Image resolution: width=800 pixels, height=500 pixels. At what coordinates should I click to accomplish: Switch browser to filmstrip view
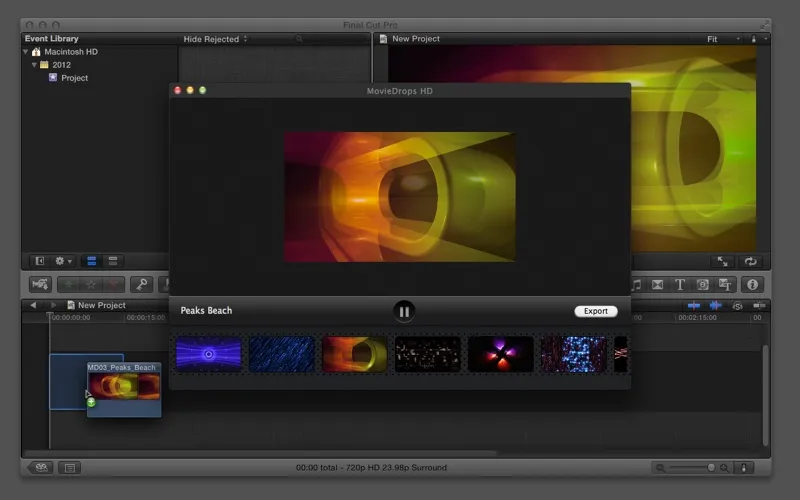(x=92, y=261)
